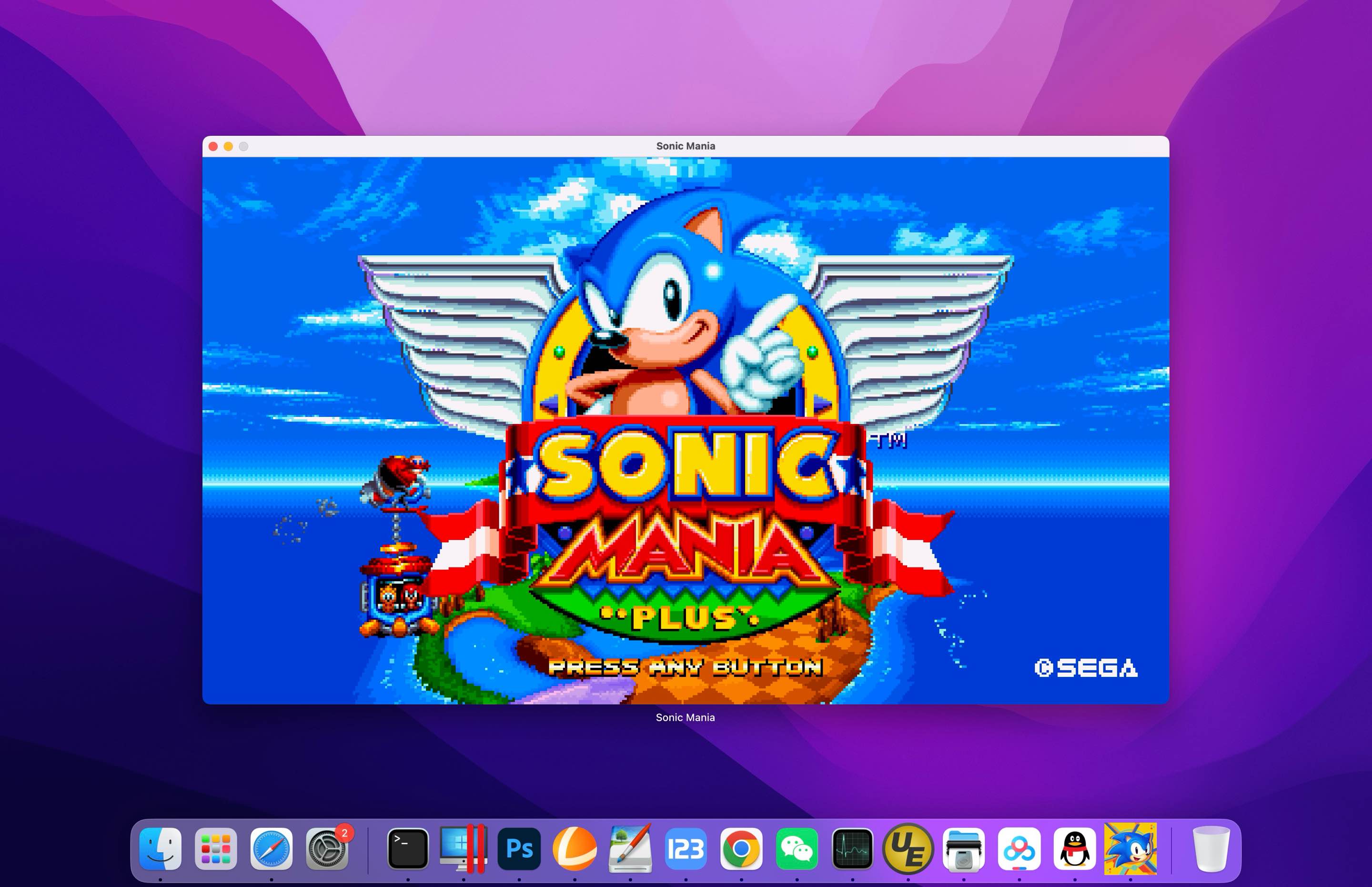Launch UltraEdit UE icon in Dock
1372x887 pixels.
[908, 848]
